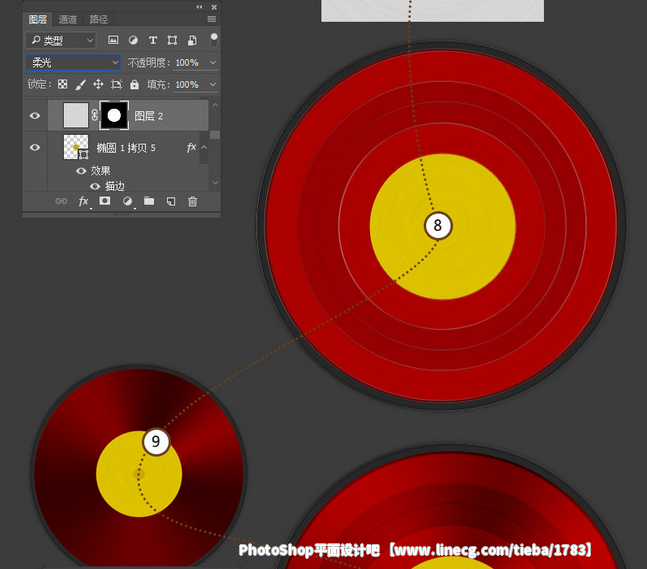Screen dimensions: 647x569
Task: Close the layers panel
Action: 214,7
